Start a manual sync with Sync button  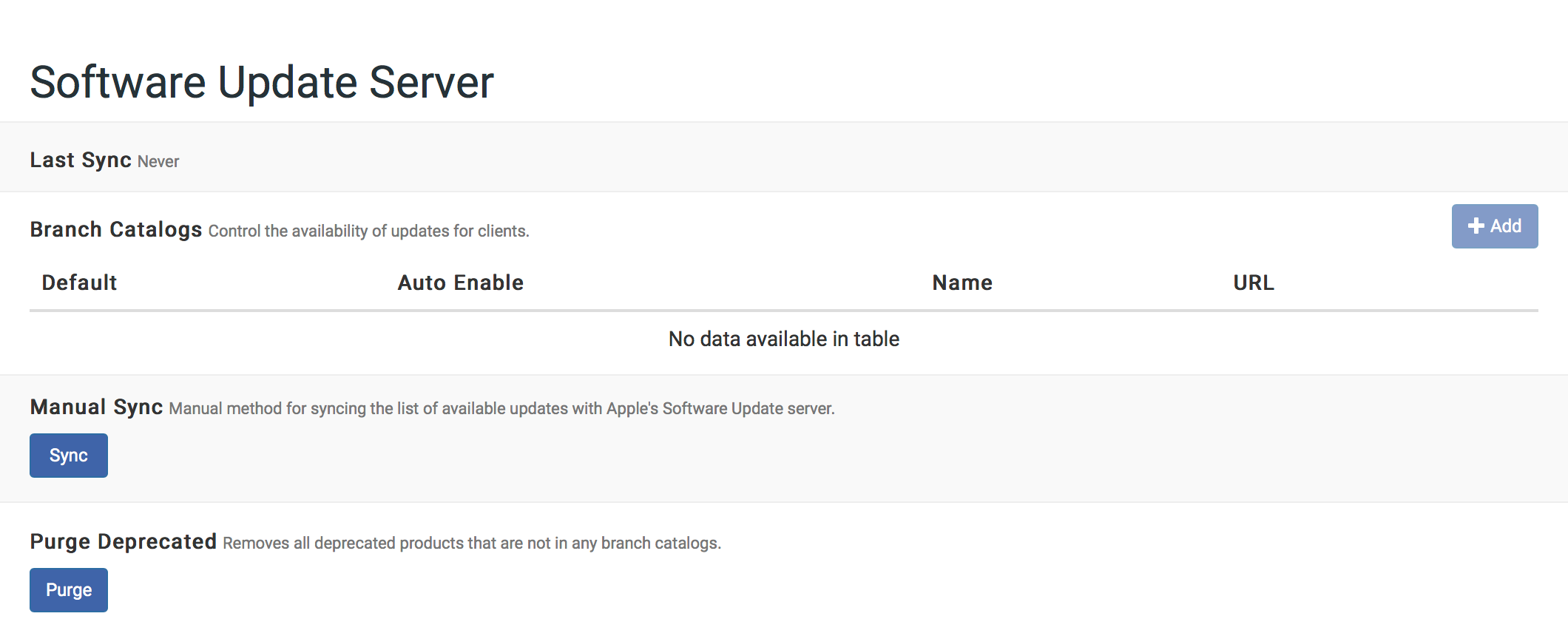tap(69, 456)
